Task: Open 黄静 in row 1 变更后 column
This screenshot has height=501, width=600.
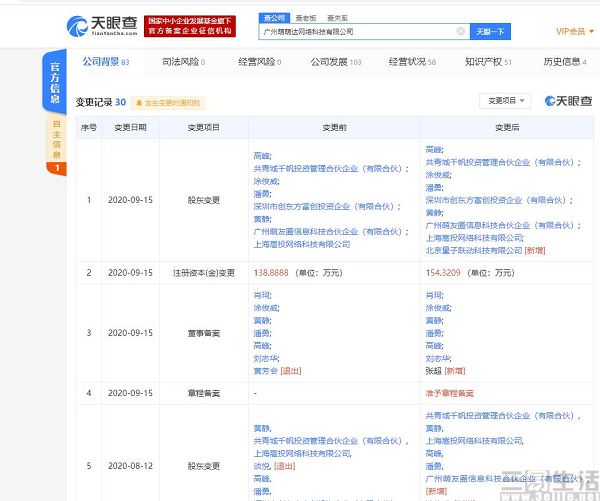Action: (434, 213)
